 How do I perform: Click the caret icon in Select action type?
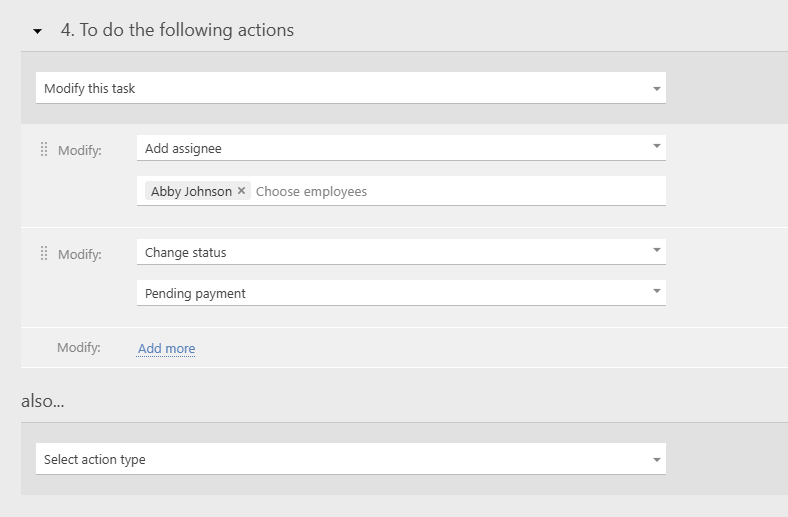tap(657, 460)
